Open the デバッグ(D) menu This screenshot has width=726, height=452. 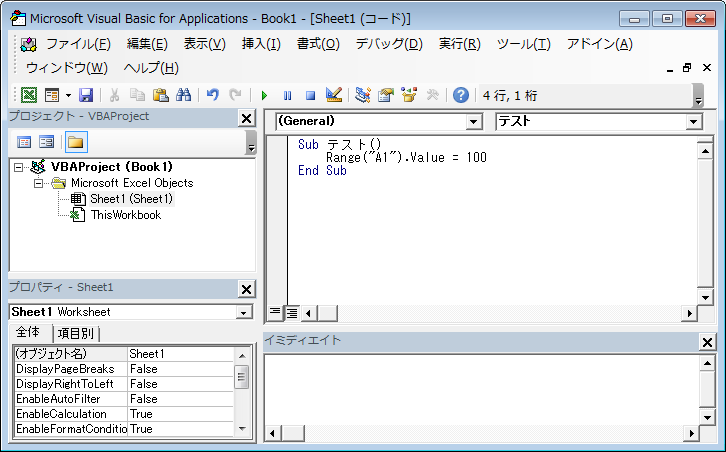(x=389, y=44)
